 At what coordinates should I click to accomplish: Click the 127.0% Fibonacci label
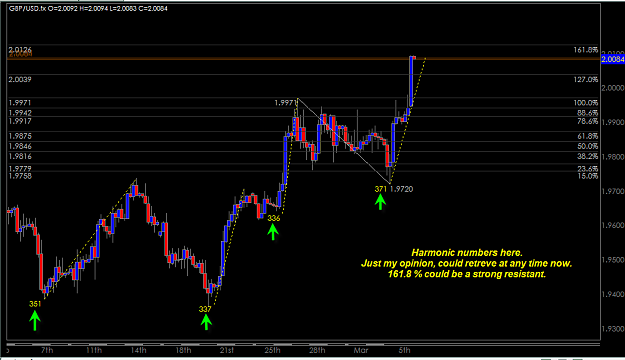coord(586,80)
